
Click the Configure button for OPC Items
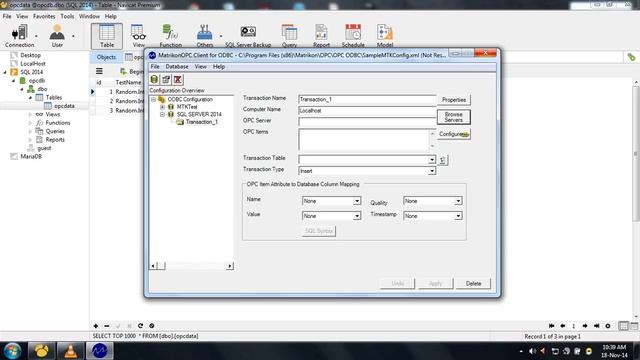pos(454,134)
